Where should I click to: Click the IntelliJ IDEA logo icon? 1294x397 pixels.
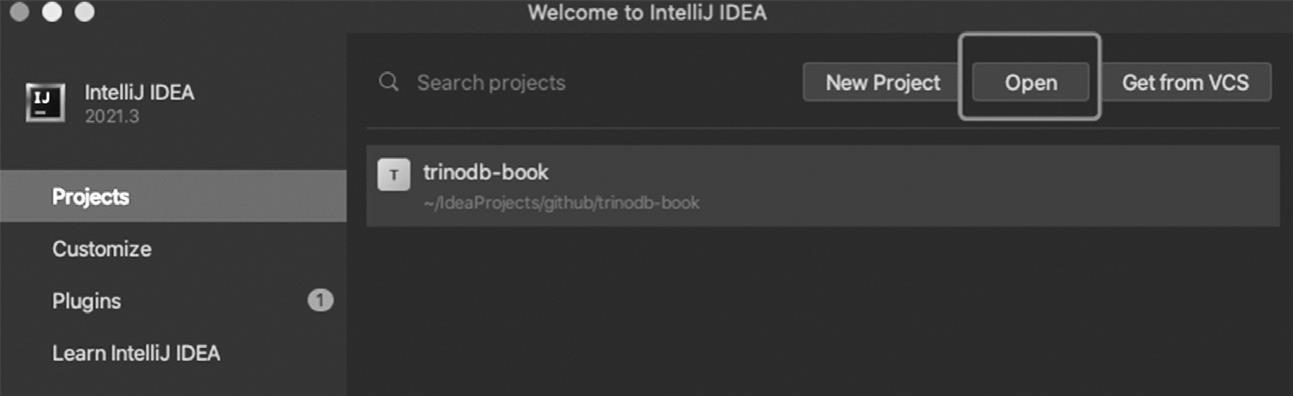pyautogui.click(x=45, y=102)
